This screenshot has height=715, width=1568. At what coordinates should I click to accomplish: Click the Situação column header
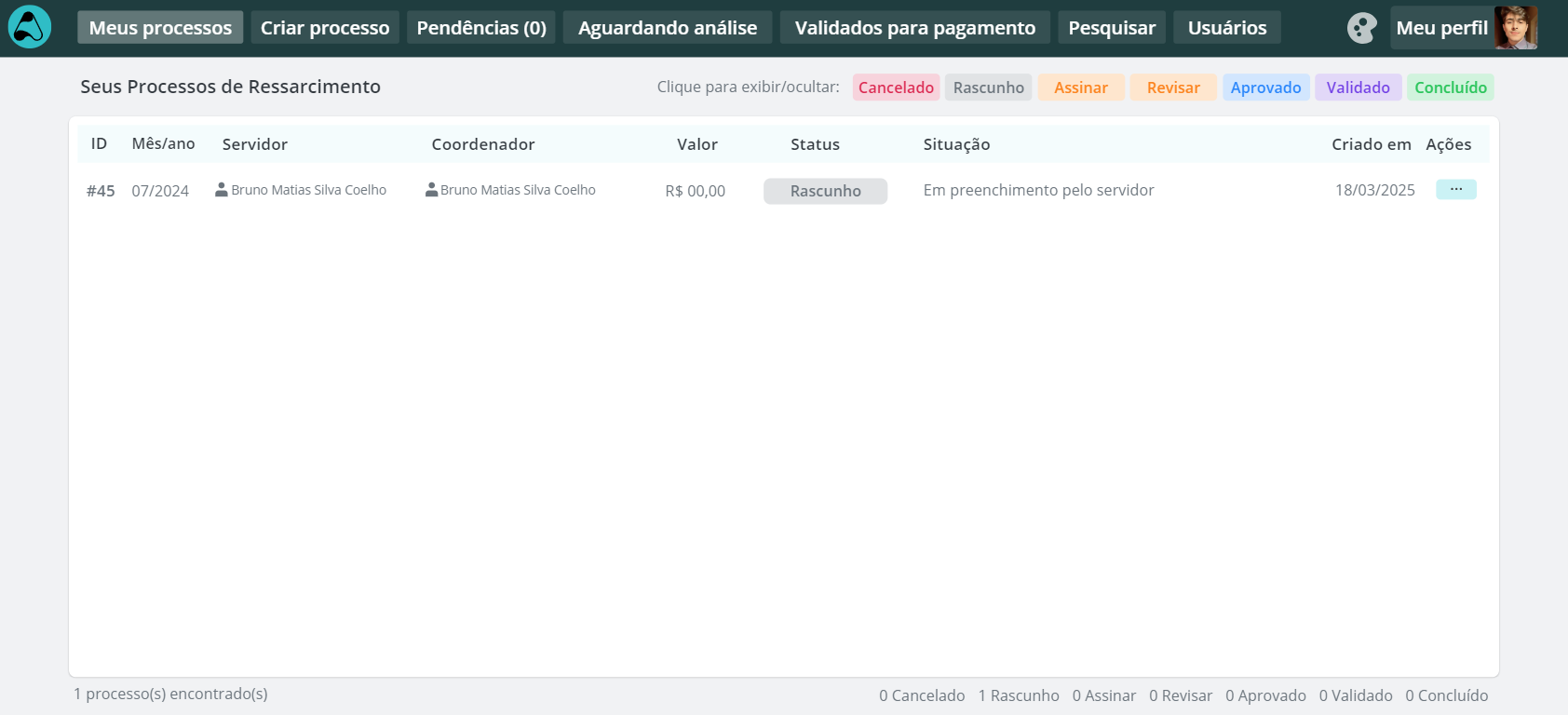(956, 144)
